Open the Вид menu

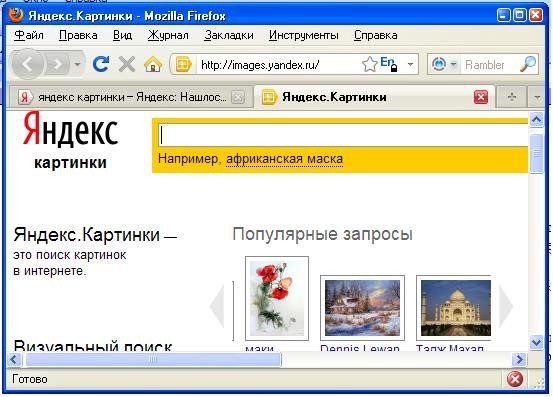click(x=122, y=35)
